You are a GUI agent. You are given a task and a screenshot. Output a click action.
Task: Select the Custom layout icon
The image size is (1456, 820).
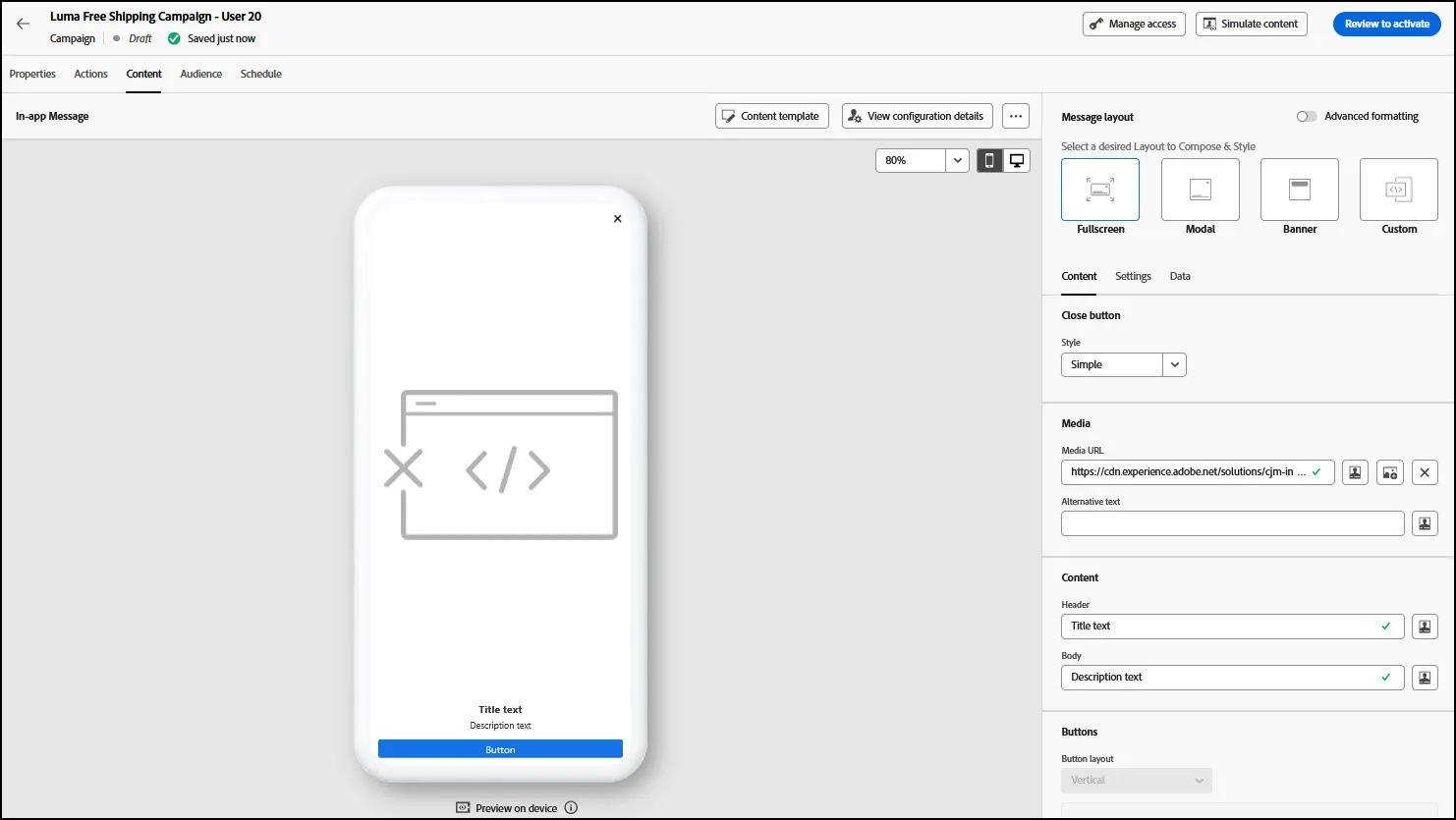(1399, 190)
